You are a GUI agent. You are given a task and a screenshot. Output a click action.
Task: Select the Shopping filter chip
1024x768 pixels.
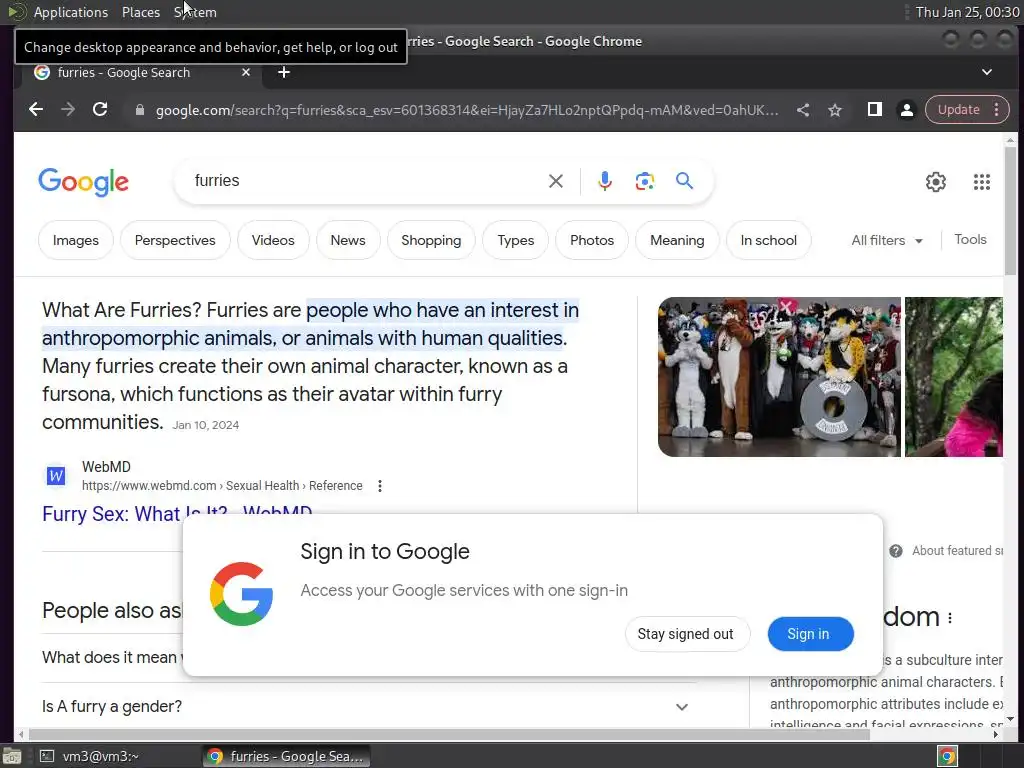click(431, 240)
